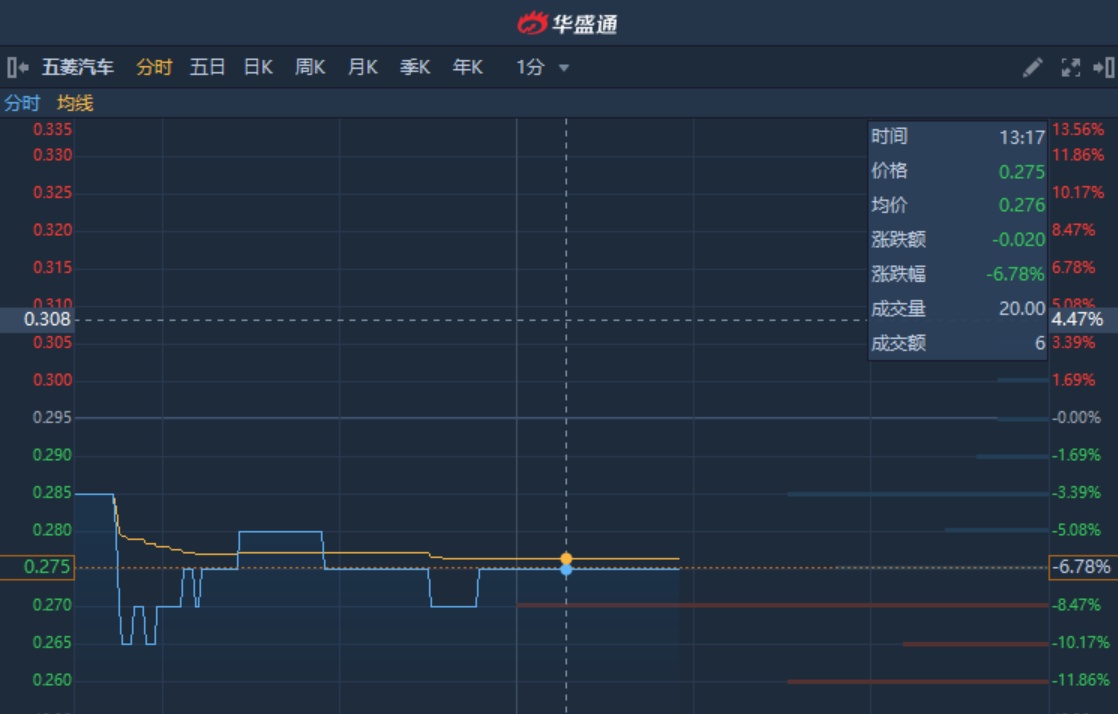Click the 均价 0.276 tooltip row
This screenshot has height=714, width=1118.
958,205
